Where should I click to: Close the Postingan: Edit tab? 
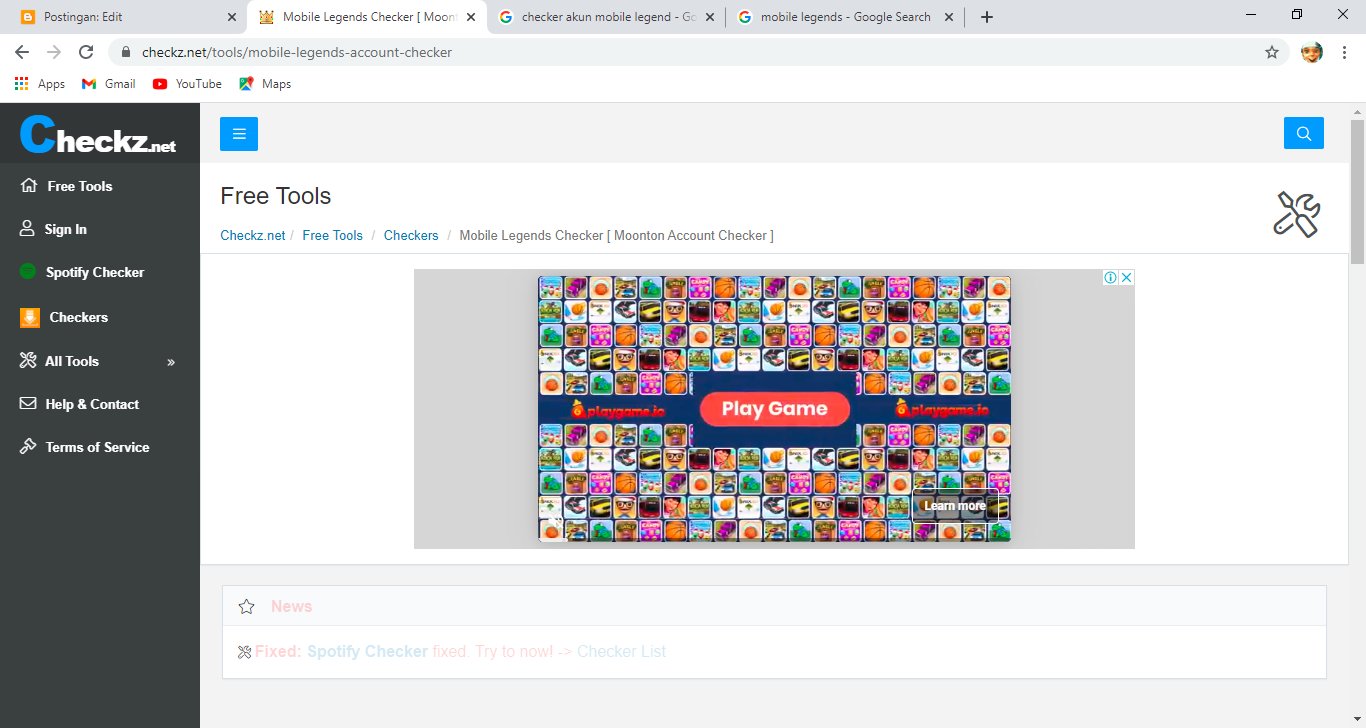(232, 17)
